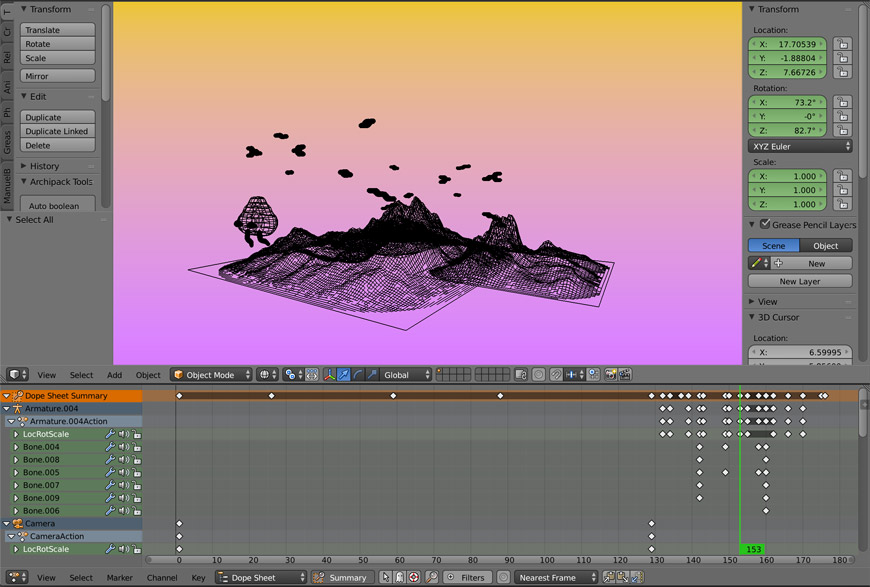Switch Grease Pencil source to Object
The width and height of the screenshot is (870, 587).
(826, 246)
